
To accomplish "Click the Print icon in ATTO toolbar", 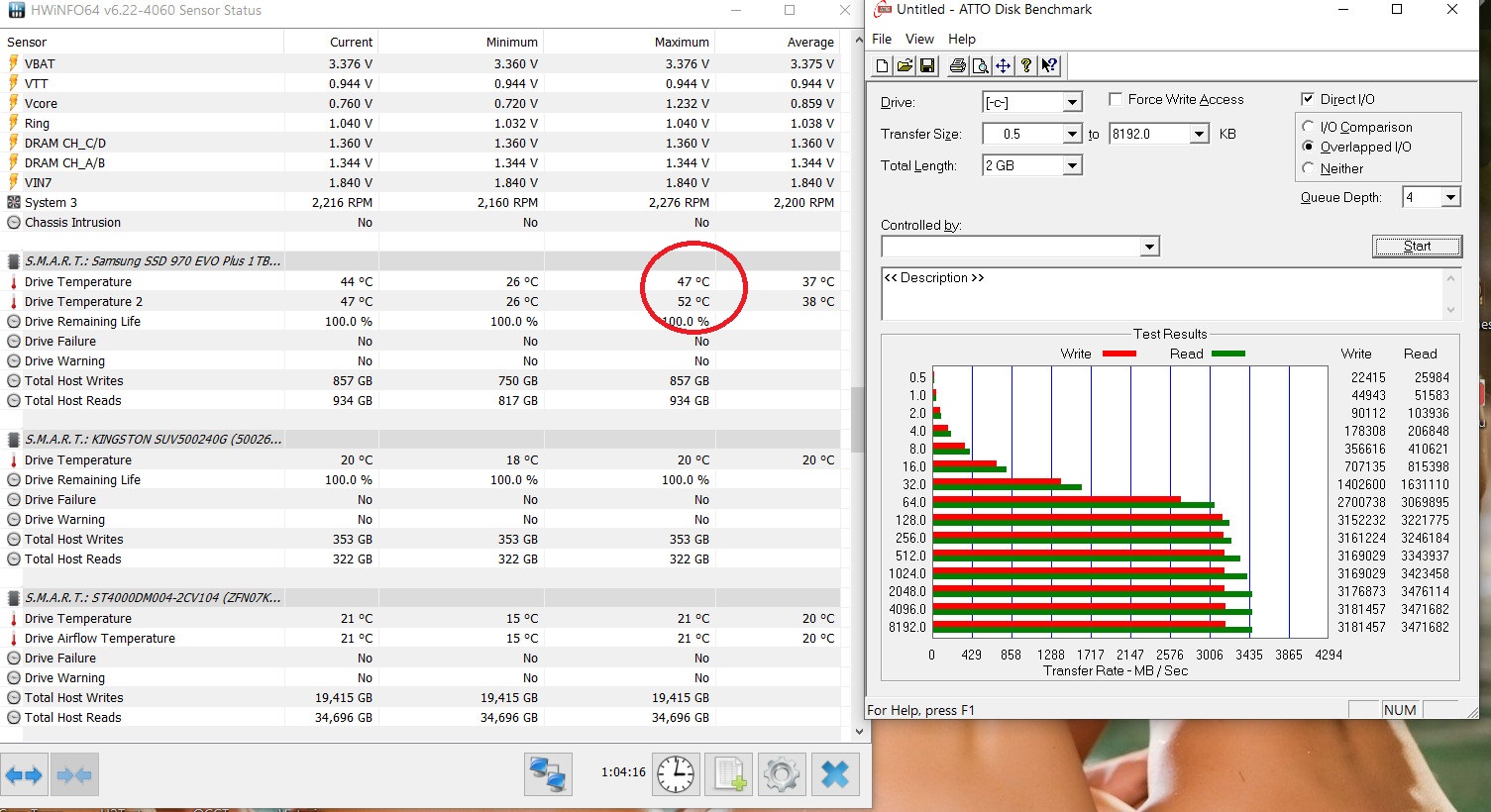I will (x=957, y=65).
